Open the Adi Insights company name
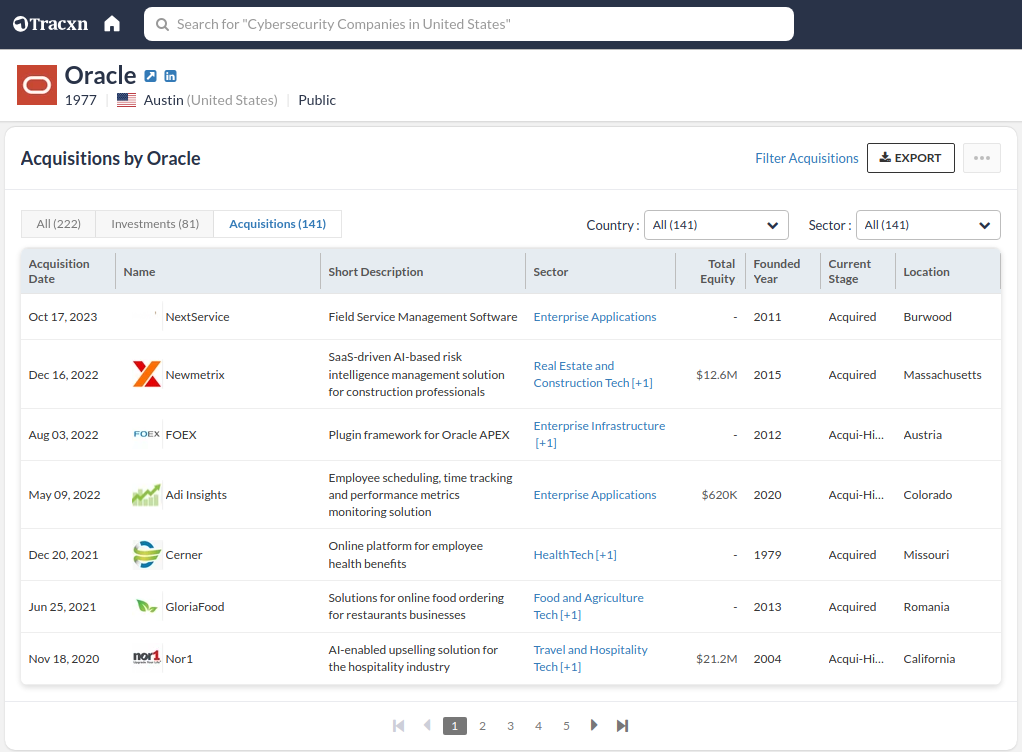The image size is (1022, 752). click(196, 495)
